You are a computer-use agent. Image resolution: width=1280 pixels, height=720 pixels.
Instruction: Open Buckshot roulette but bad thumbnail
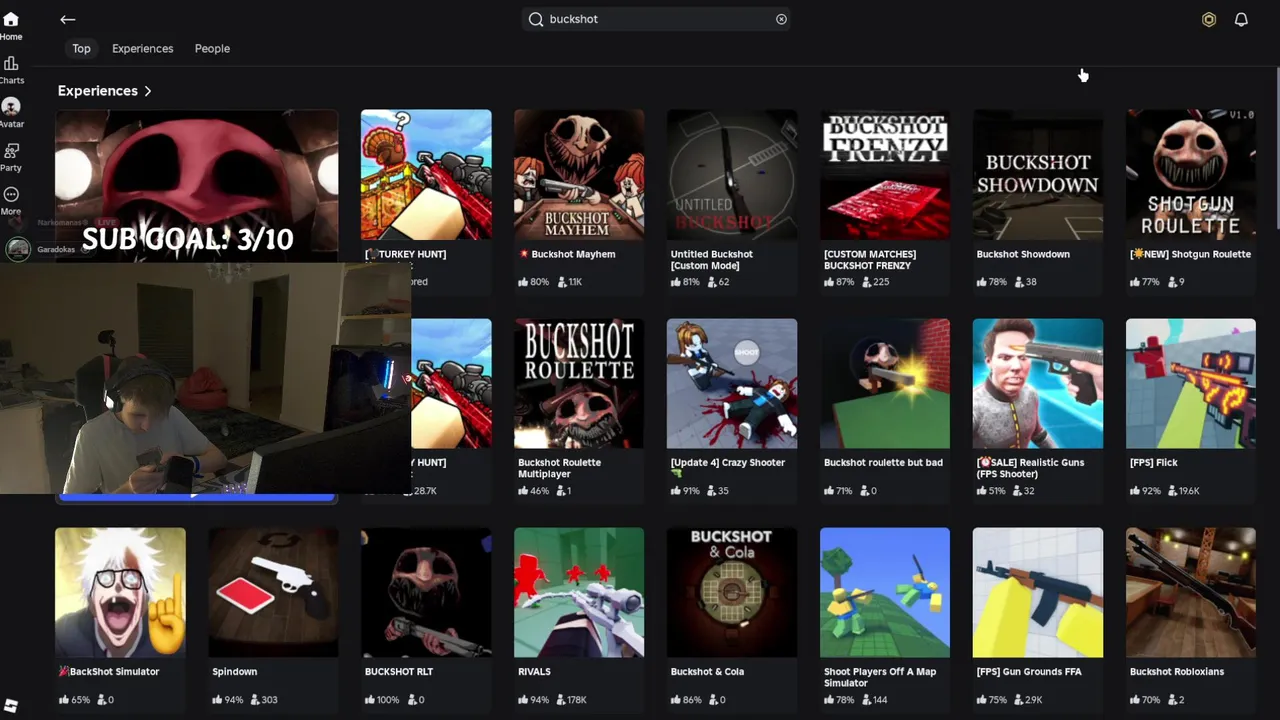coord(885,384)
